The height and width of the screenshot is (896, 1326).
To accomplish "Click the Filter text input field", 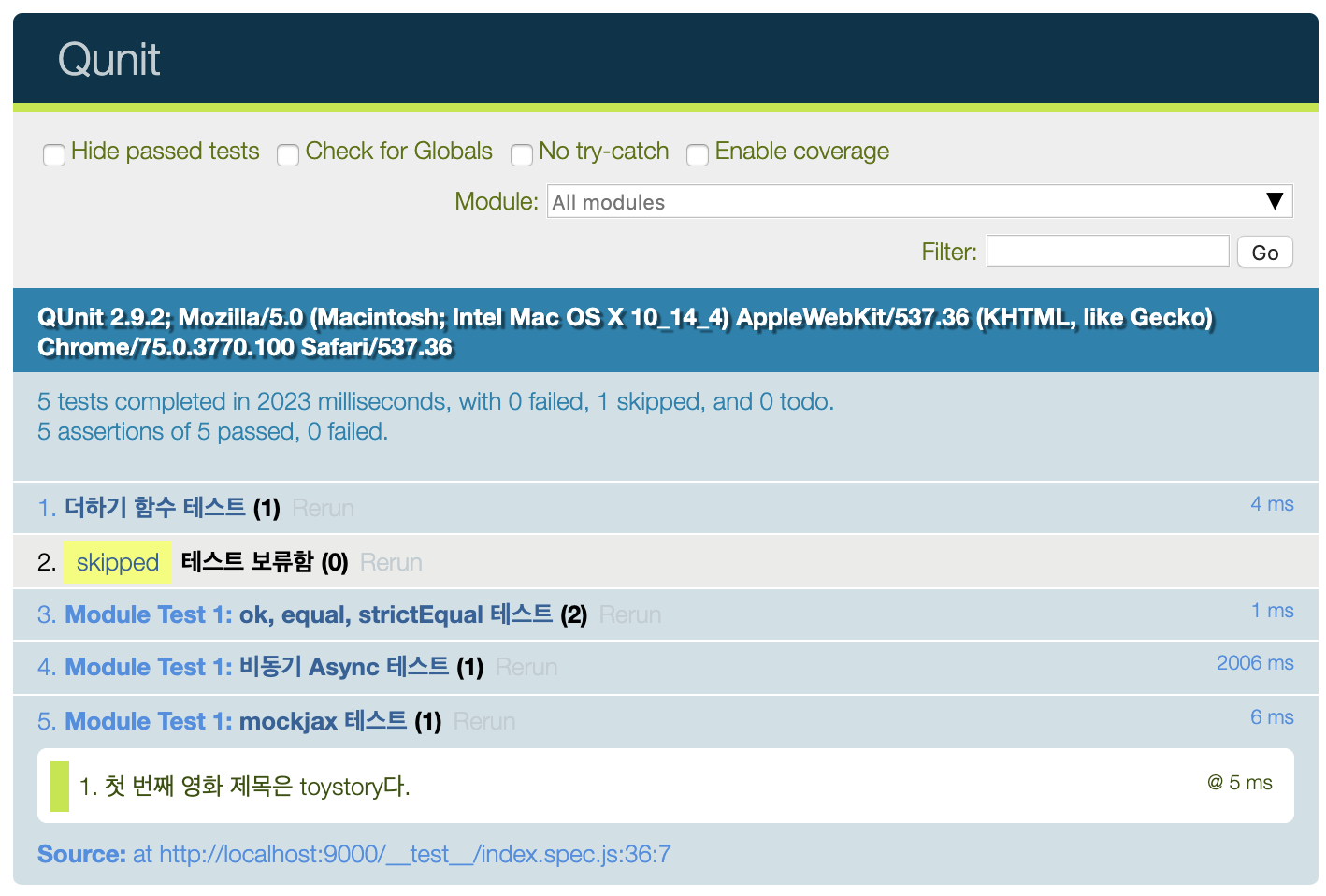I will point(1107,251).
